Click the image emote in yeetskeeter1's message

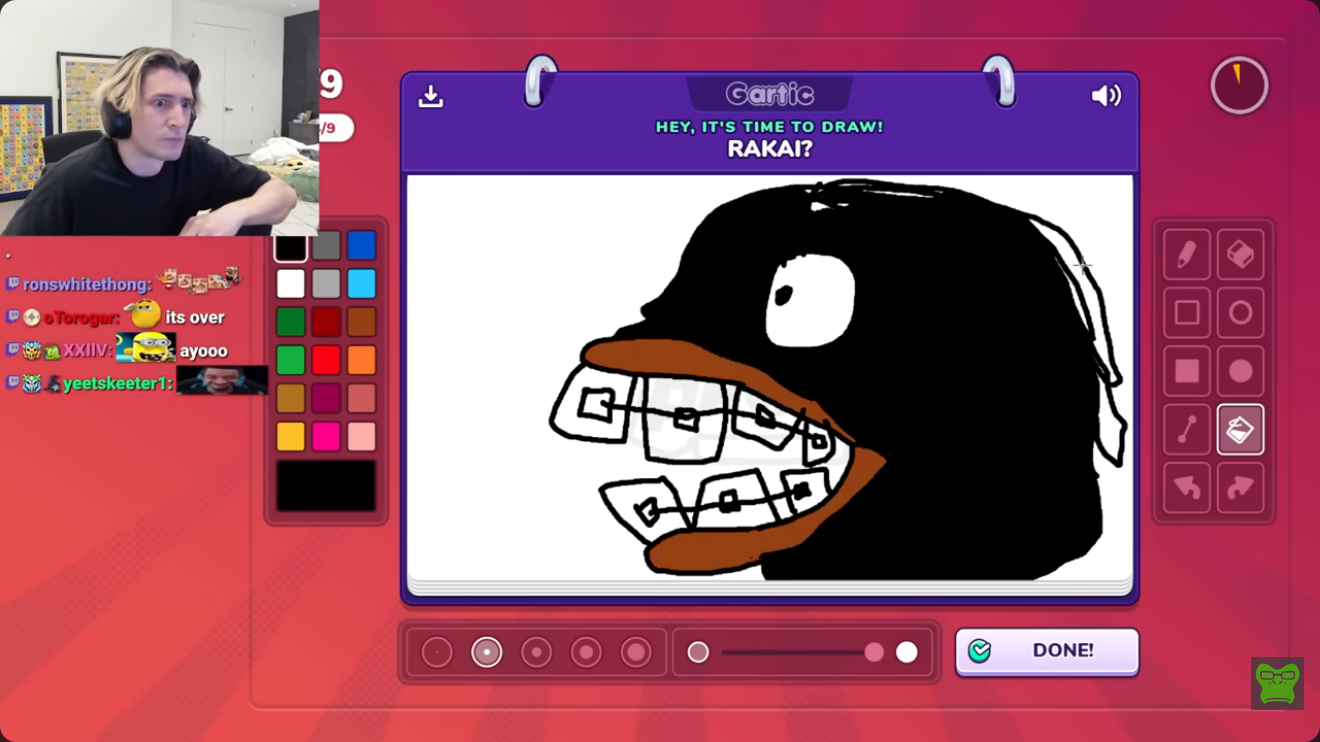222,381
